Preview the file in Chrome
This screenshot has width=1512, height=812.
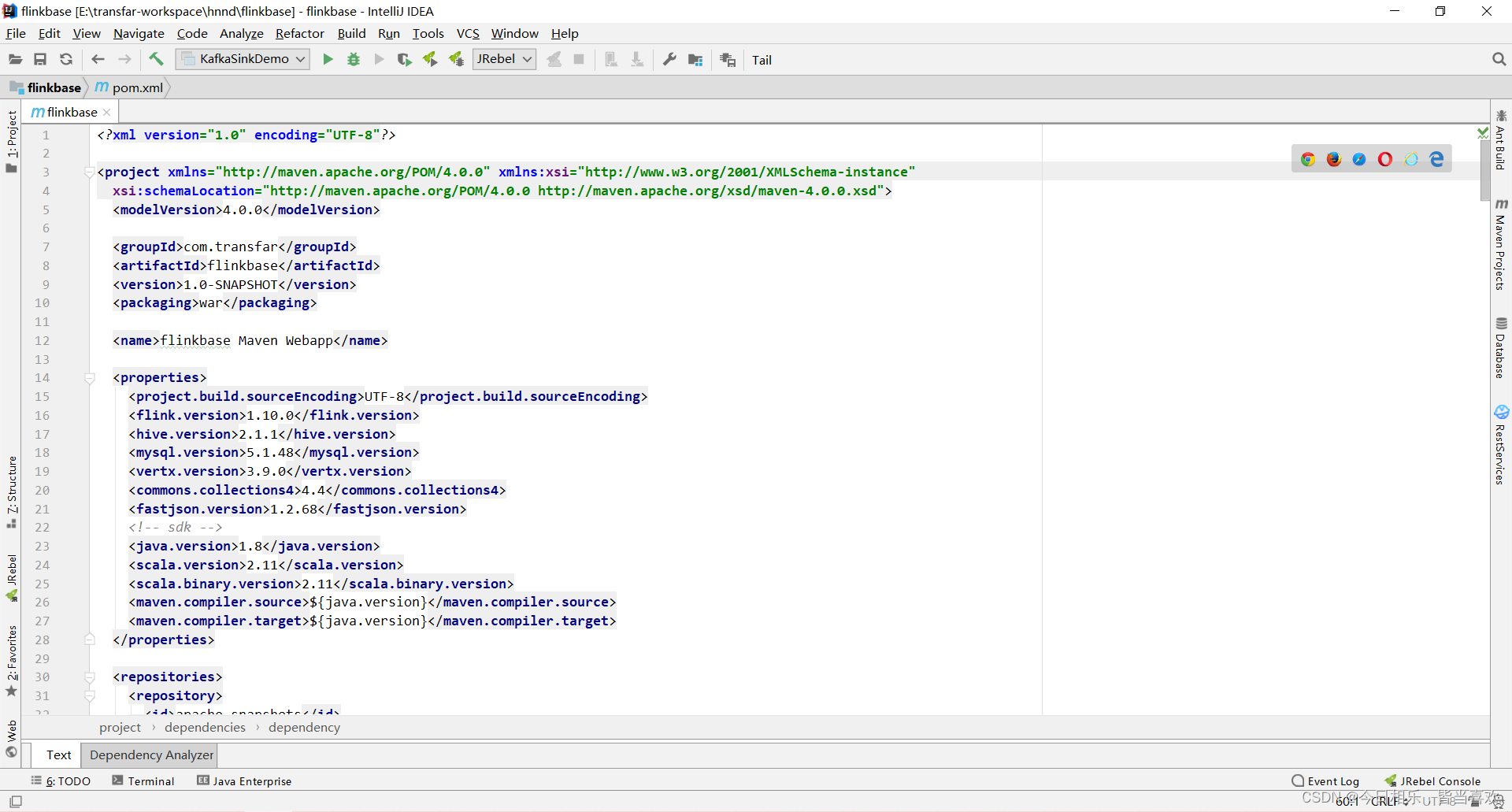tap(1308, 159)
